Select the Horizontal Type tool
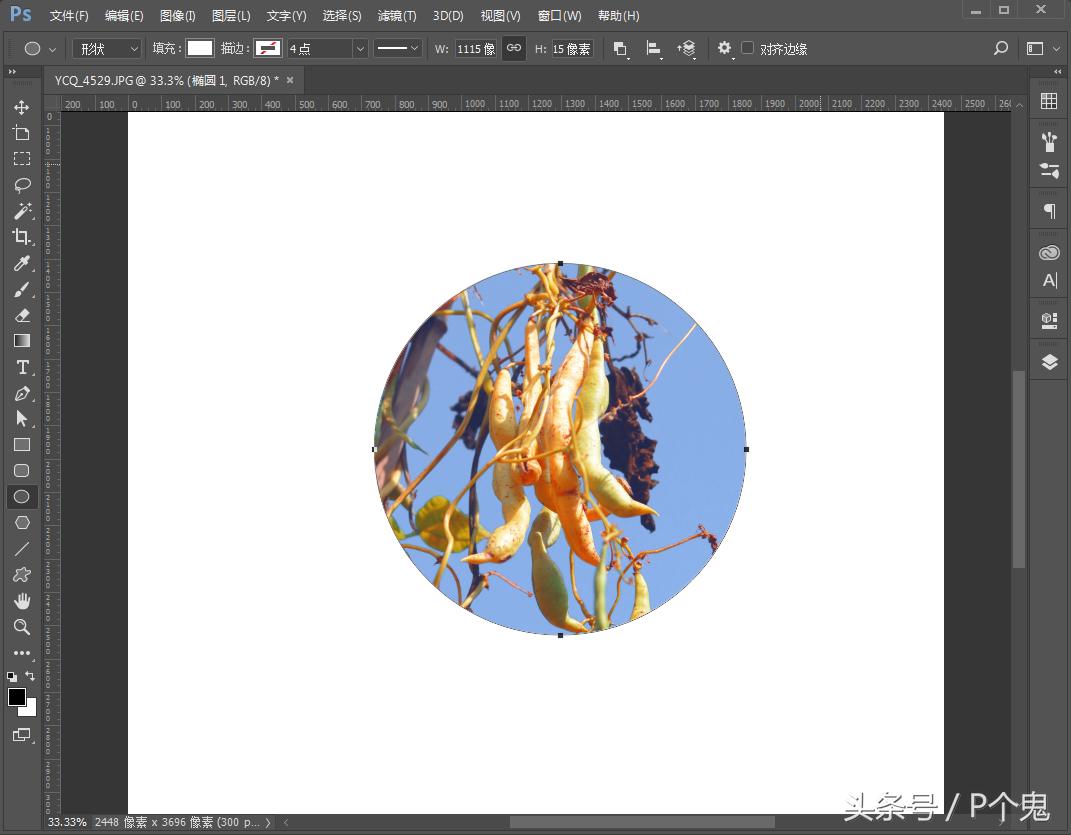The height and width of the screenshot is (835, 1071). [x=21, y=367]
